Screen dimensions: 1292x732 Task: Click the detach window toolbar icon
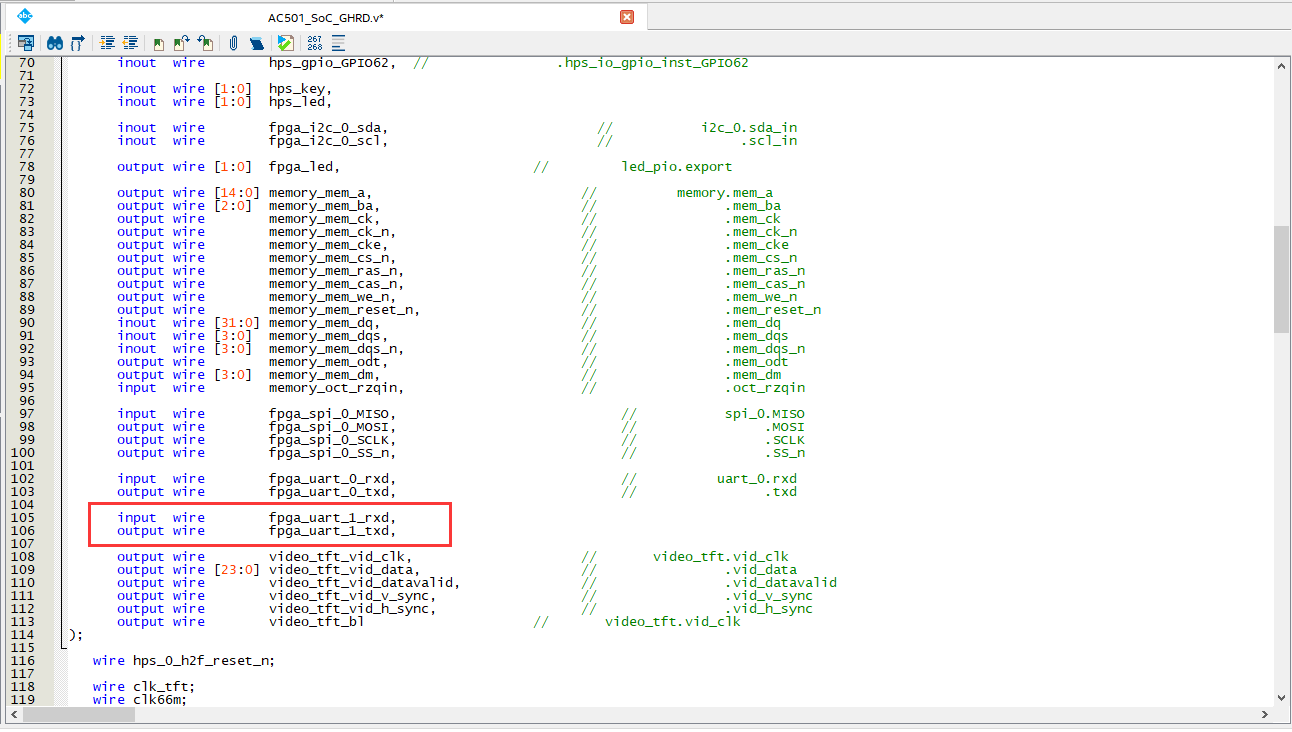click(x=26, y=43)
